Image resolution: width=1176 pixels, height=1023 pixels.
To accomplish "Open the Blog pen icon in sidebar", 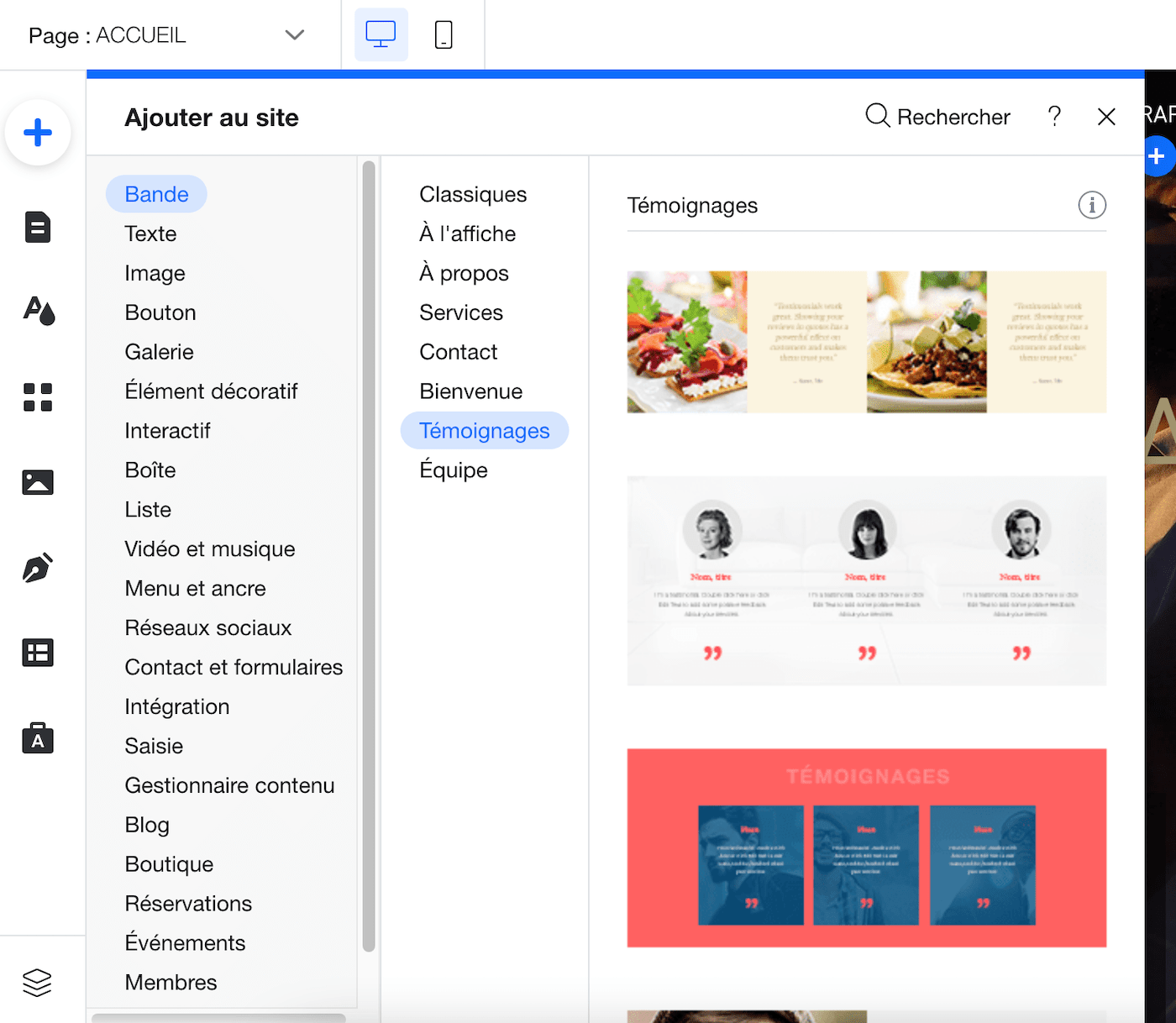I will [x=38, y=568].
